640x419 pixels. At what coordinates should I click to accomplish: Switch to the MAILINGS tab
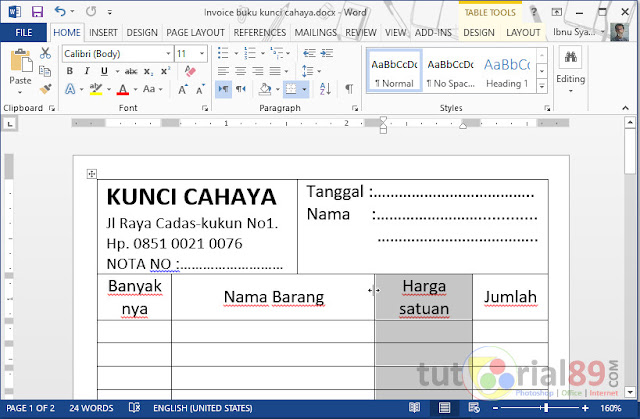[x=316, y=33]
